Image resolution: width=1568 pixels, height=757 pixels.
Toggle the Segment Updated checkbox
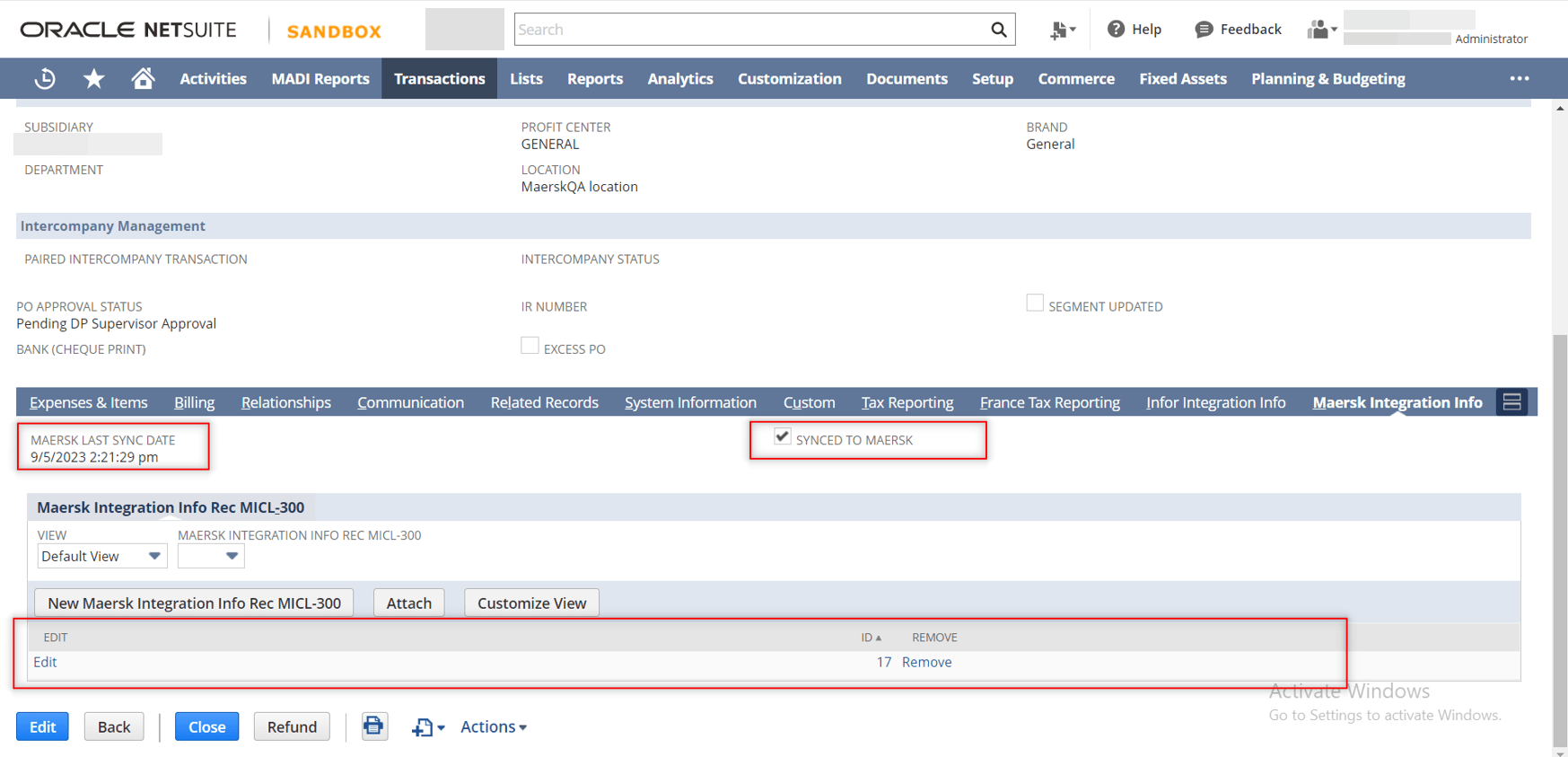1035,304
